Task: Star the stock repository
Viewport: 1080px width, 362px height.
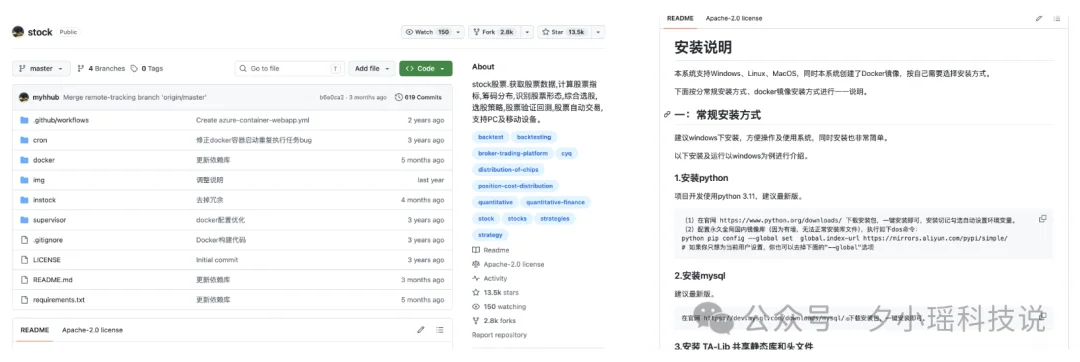Action: [563, 32]
